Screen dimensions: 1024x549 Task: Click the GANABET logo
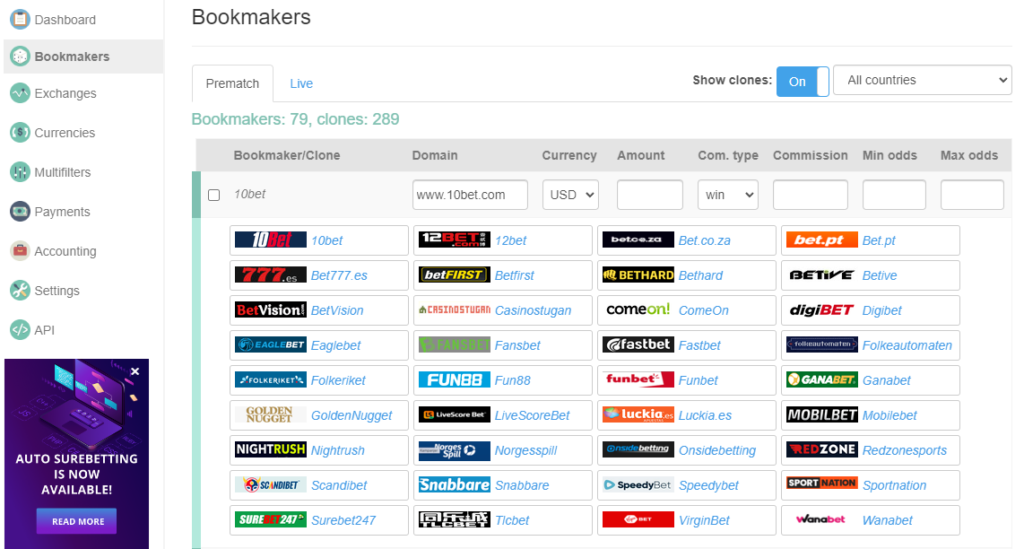(822, 380)
